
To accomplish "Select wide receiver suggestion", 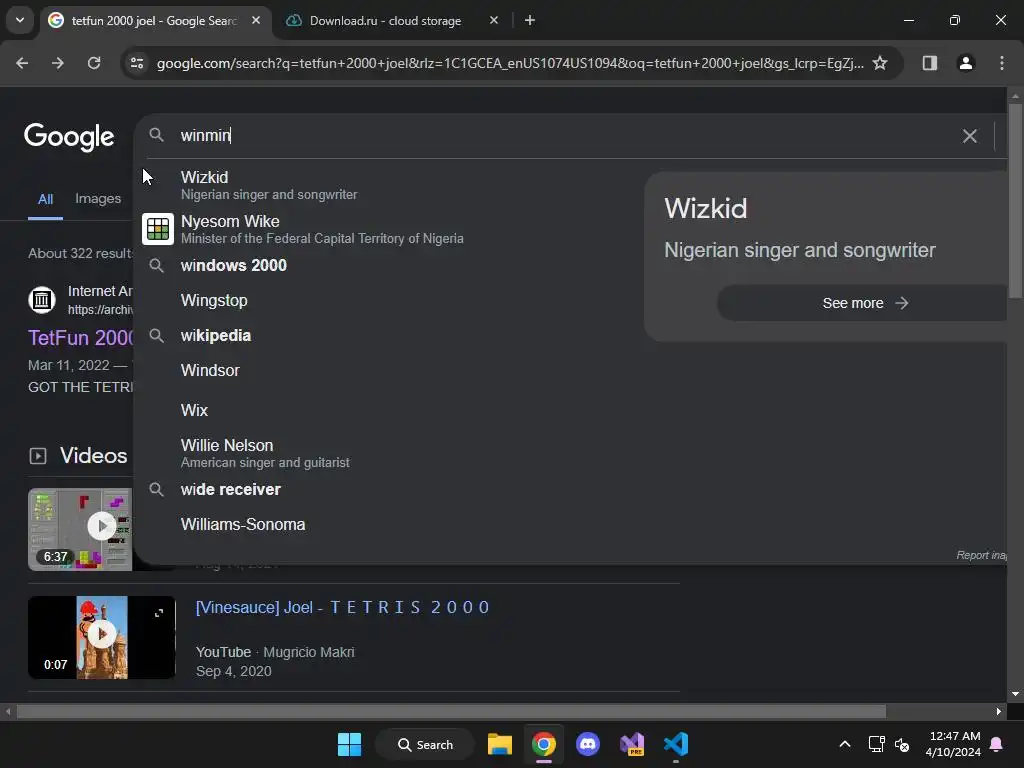I will (385, 489).
